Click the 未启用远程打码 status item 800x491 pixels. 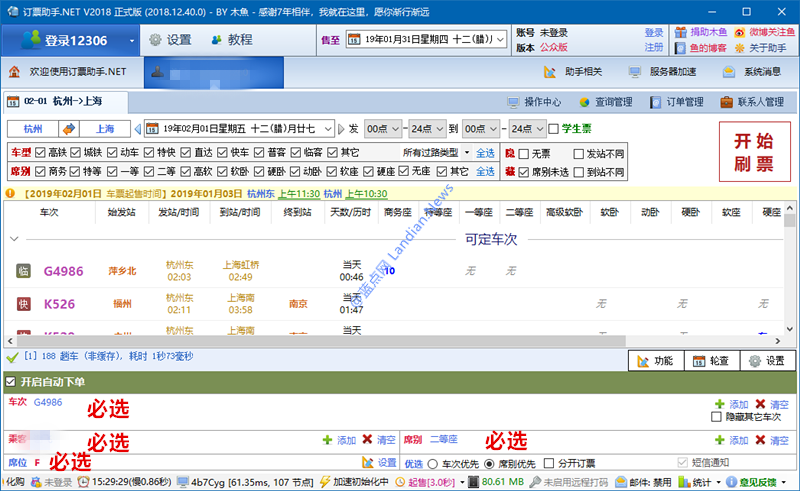[569, 482]
